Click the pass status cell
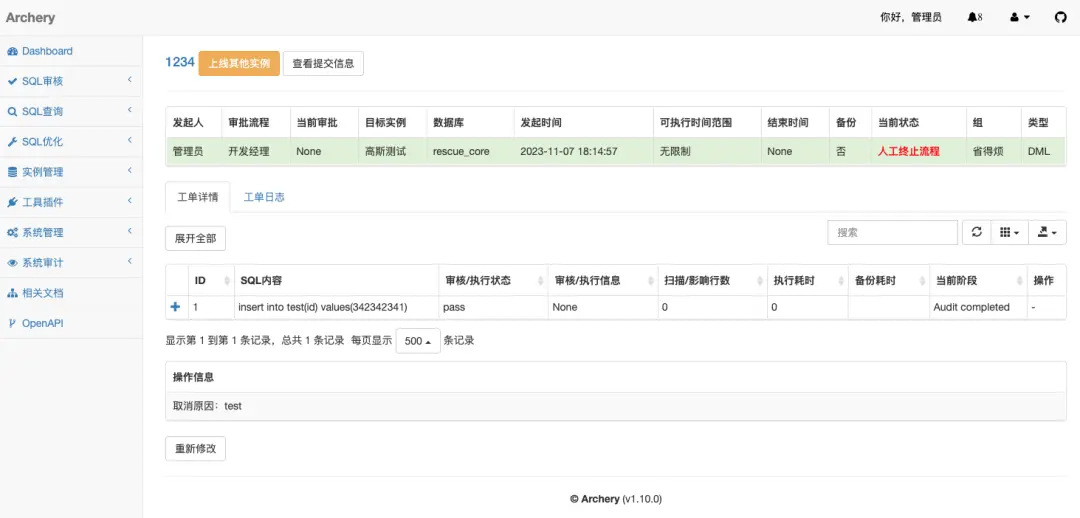The width and height of the screenshot is (1080, 518). 492,307
